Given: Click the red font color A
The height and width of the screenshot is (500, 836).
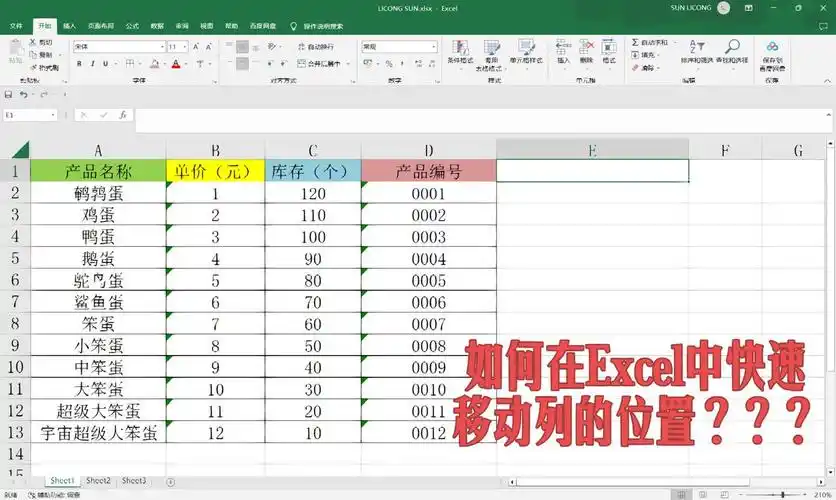Looking at the screenshot, I should (x=176, y=64).
